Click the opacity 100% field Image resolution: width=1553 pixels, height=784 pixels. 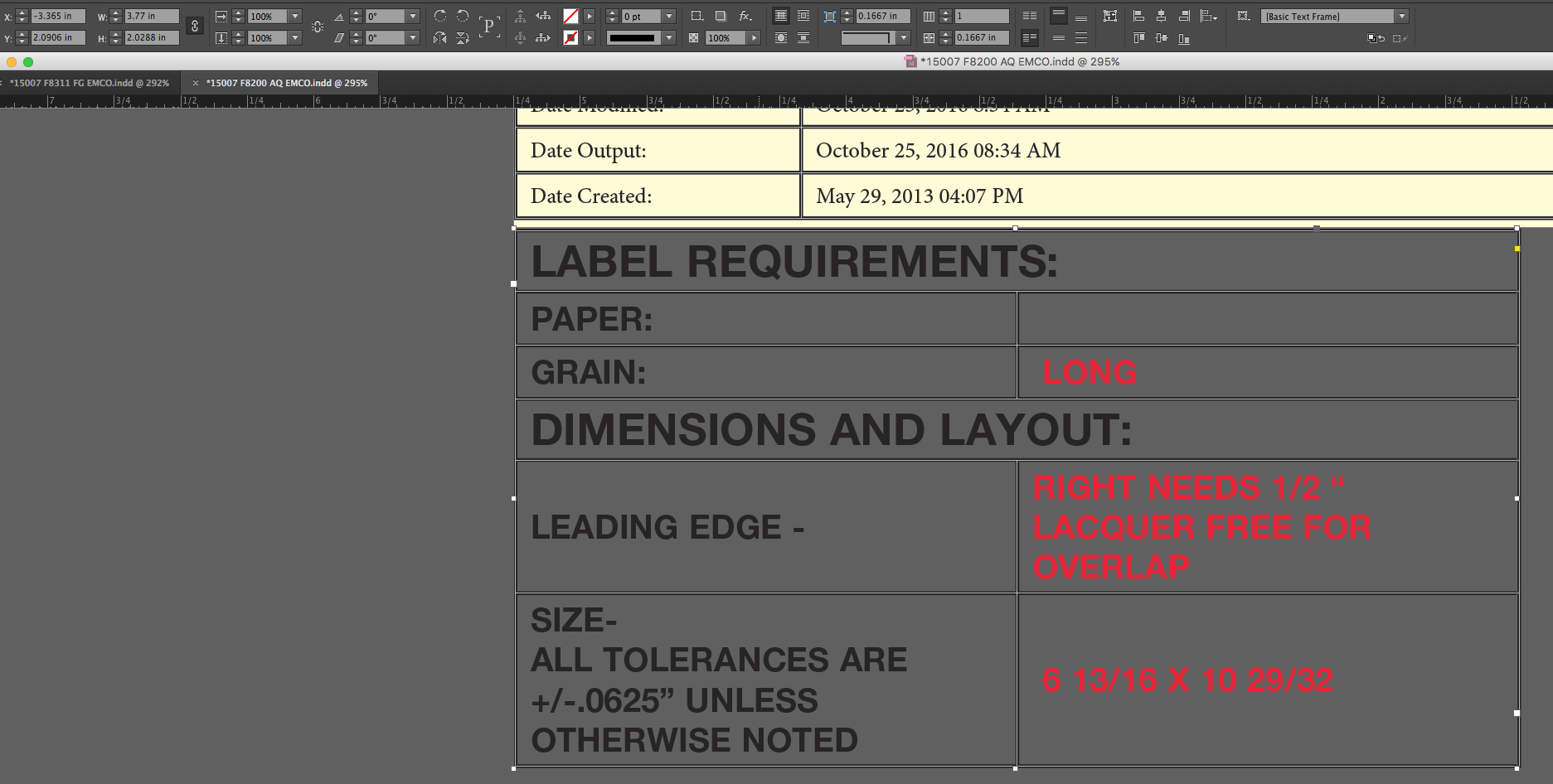[x=726, y=37]
